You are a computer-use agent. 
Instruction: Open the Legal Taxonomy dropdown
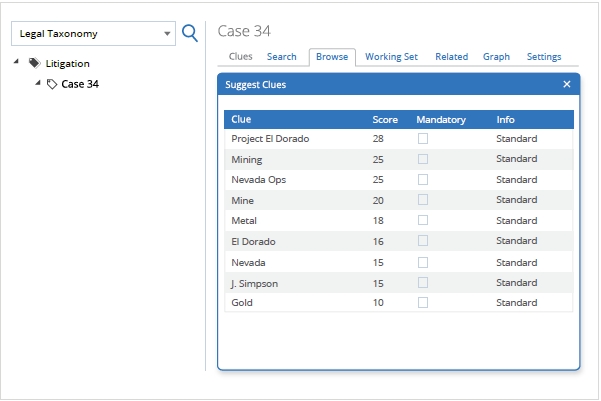point(166,33)
